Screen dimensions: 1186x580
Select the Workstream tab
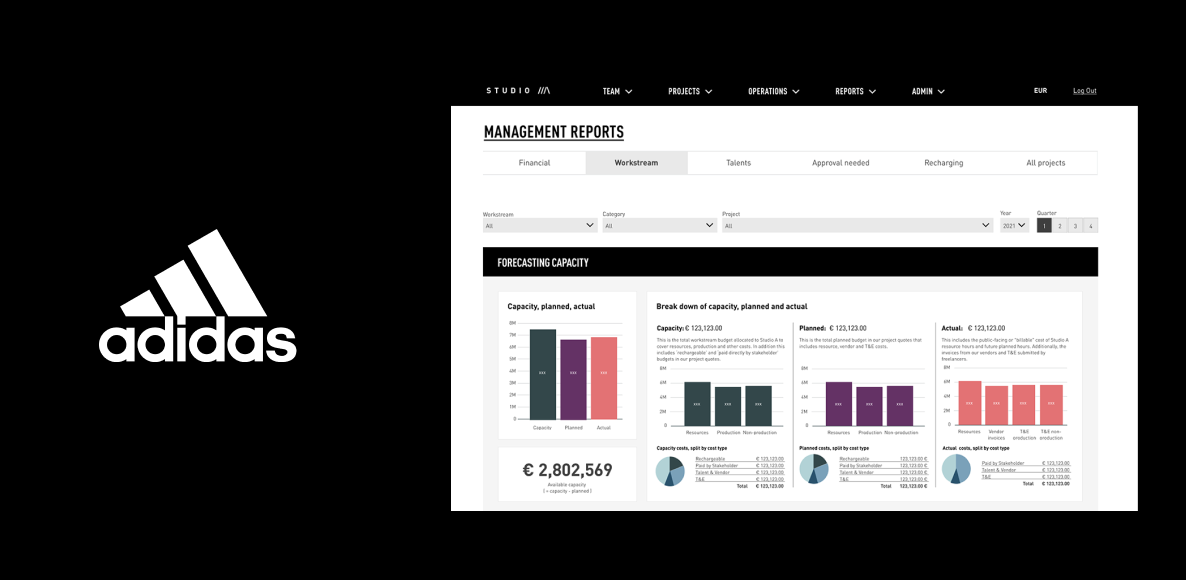[x=636, y=163]
